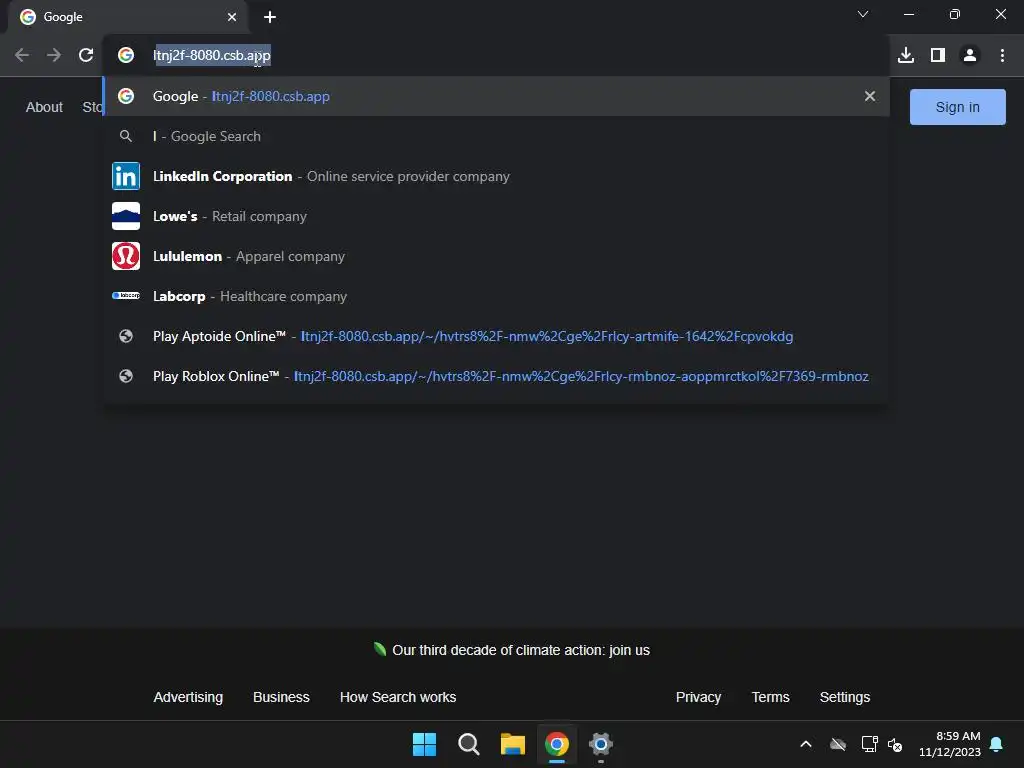Click the network display tray icon

pyautogui.click(x=869, y=744)
